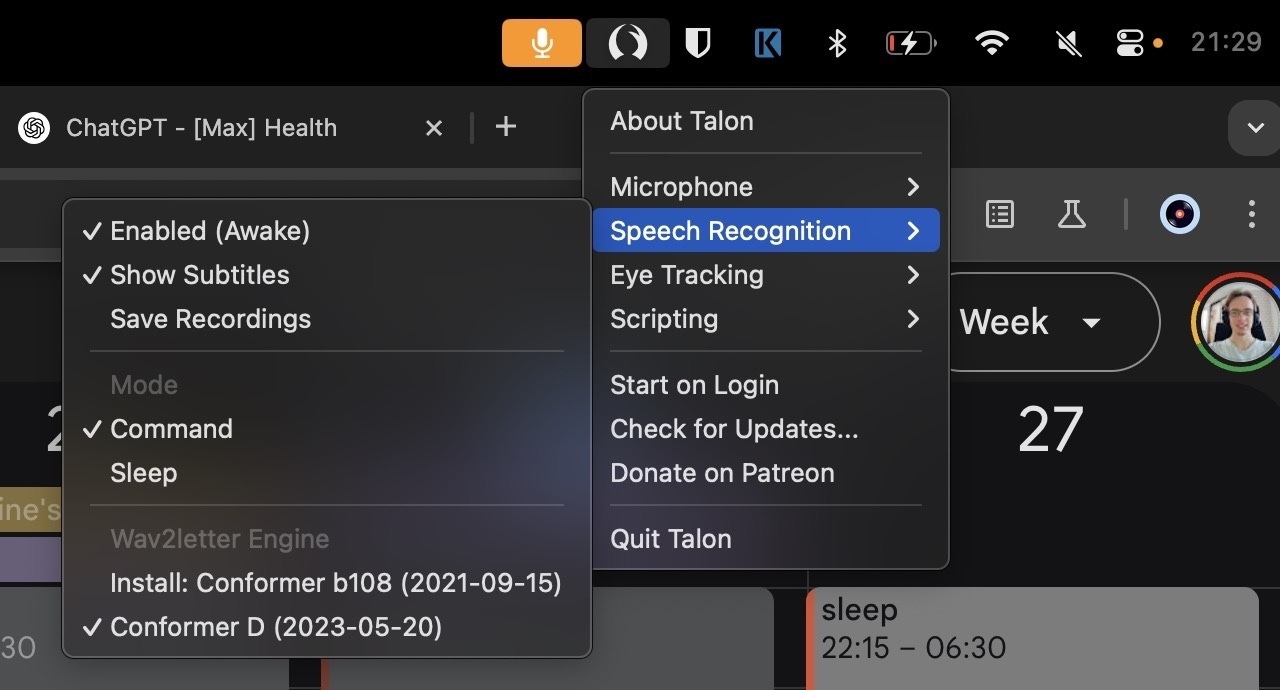Open the Chrome Labs flask icon
The height and width of the screenshot is (690, 1280).
click(1072, 214)
